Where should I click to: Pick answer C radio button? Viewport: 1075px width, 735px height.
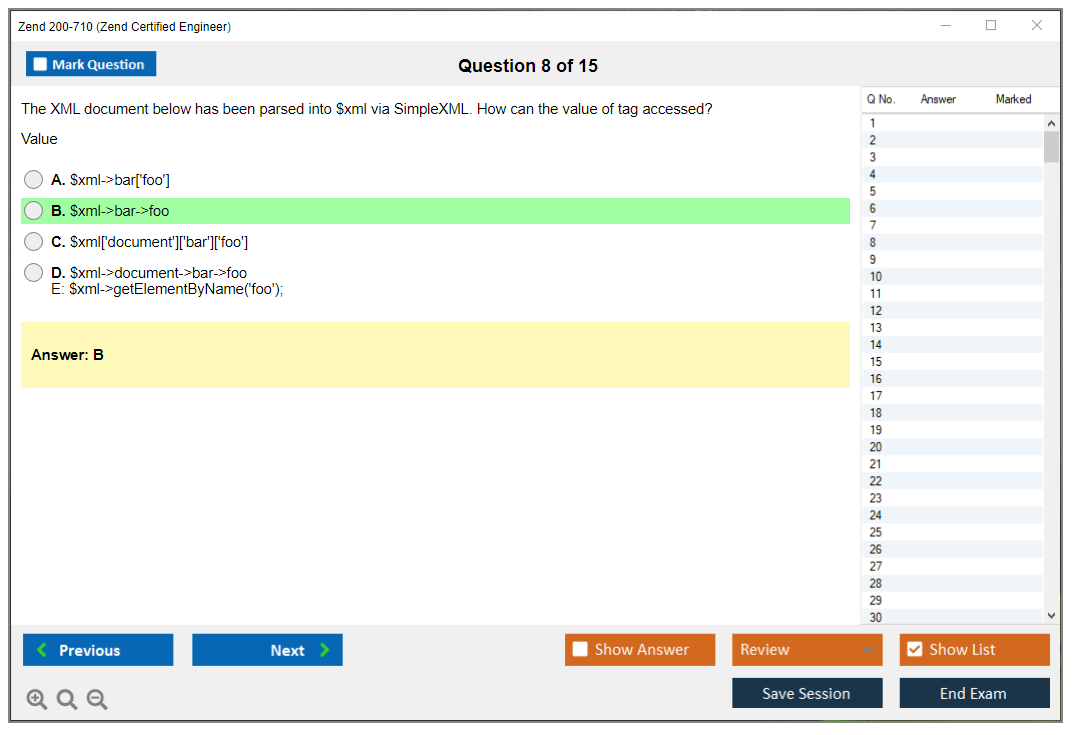34,242
